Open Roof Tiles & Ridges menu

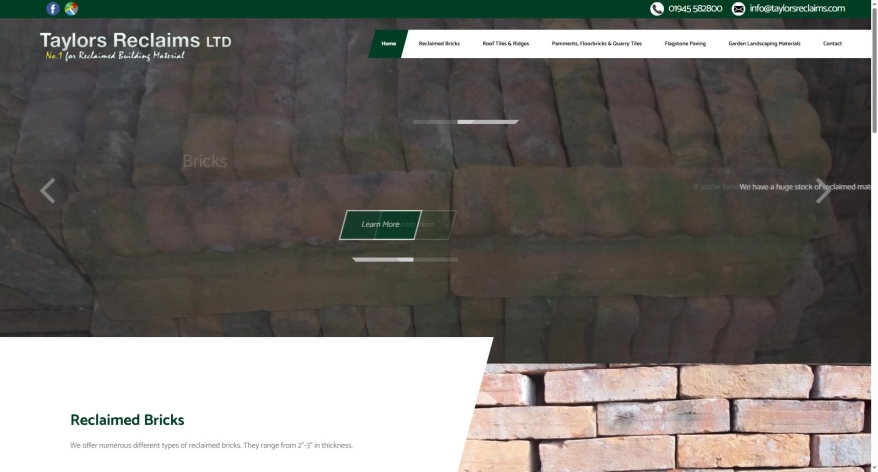point(506,44)
